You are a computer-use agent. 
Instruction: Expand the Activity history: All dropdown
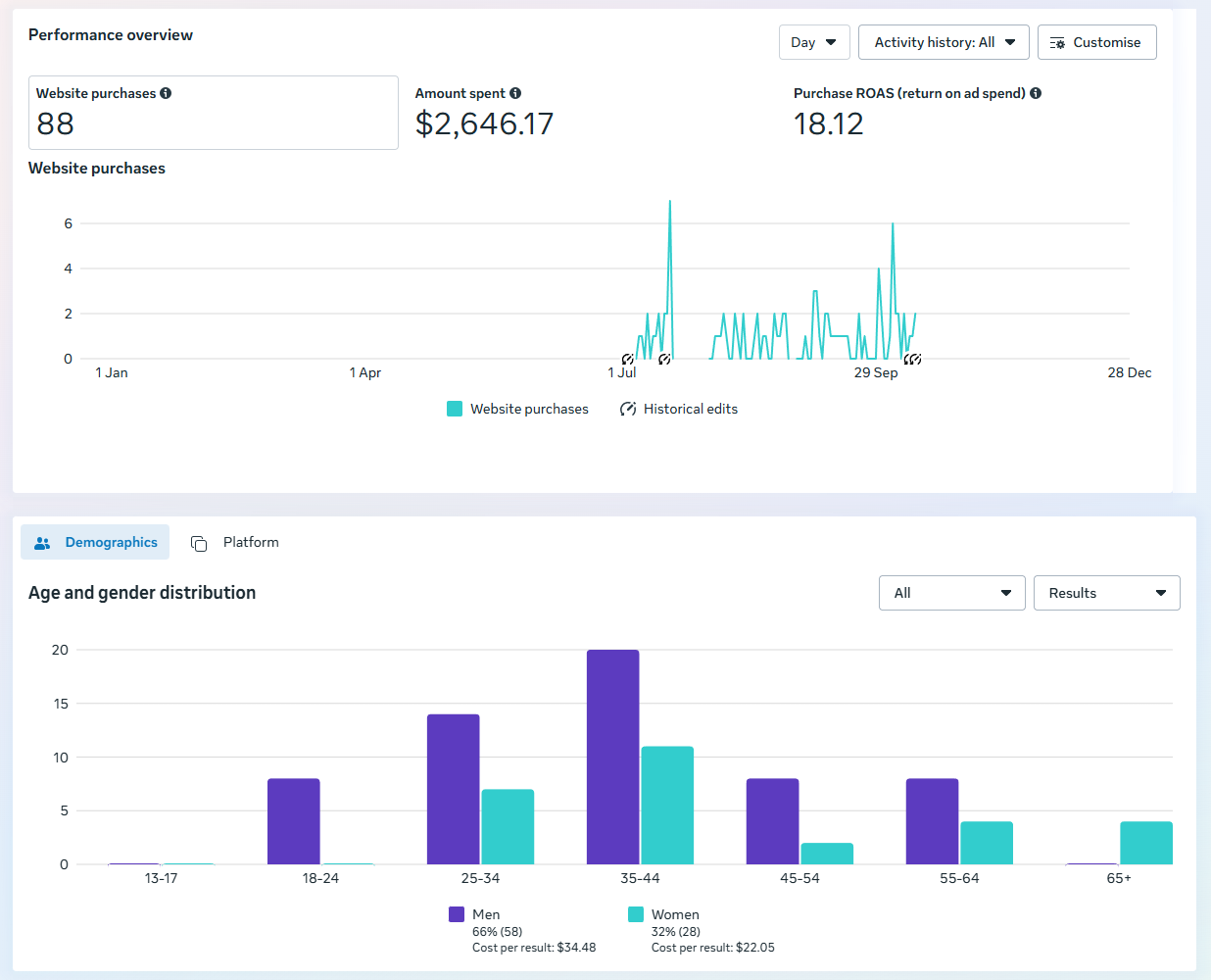pyautogui.click(x=943, y=42)
